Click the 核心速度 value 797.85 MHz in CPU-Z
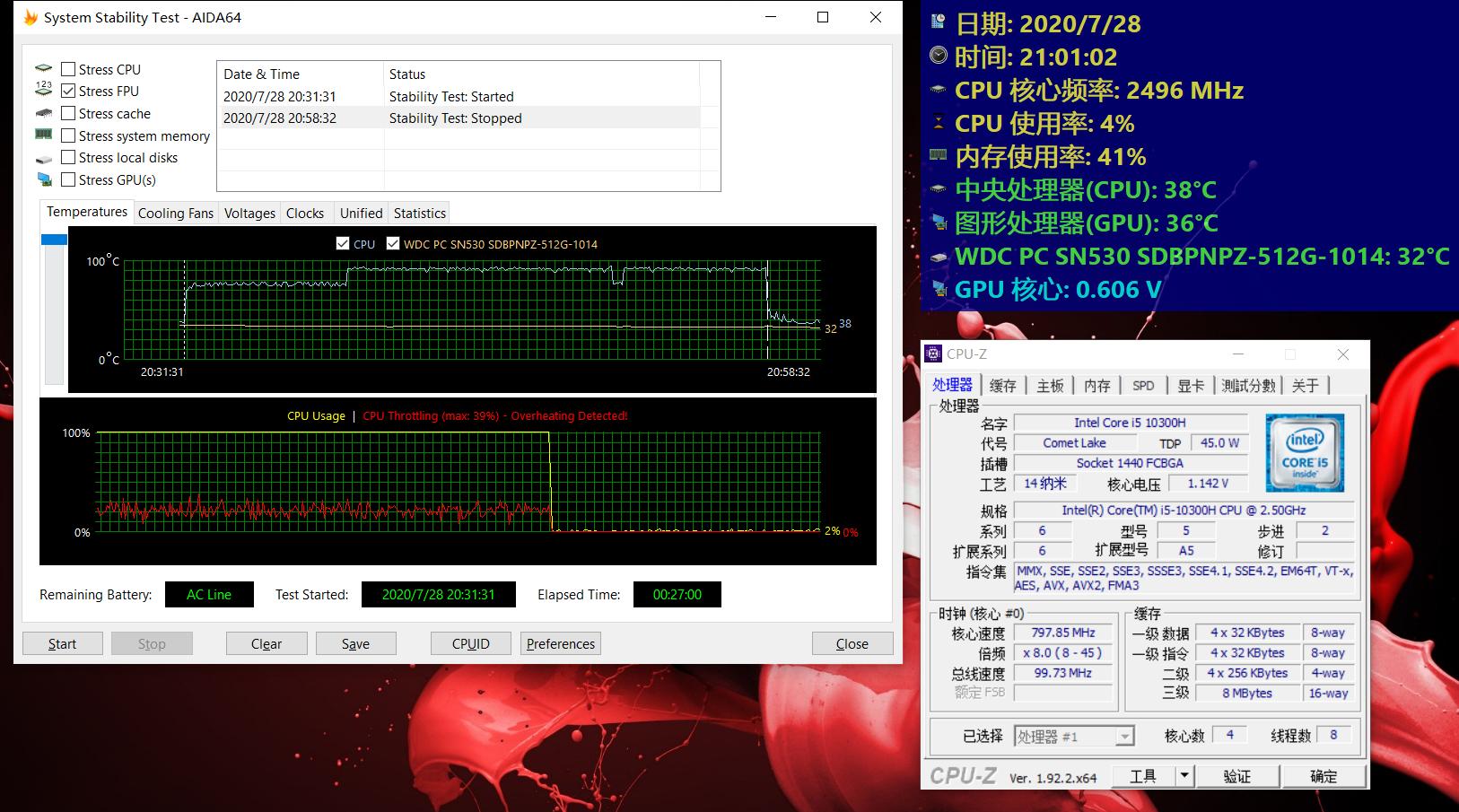This screenshot has width=1459, height=812. [1063, 633]
